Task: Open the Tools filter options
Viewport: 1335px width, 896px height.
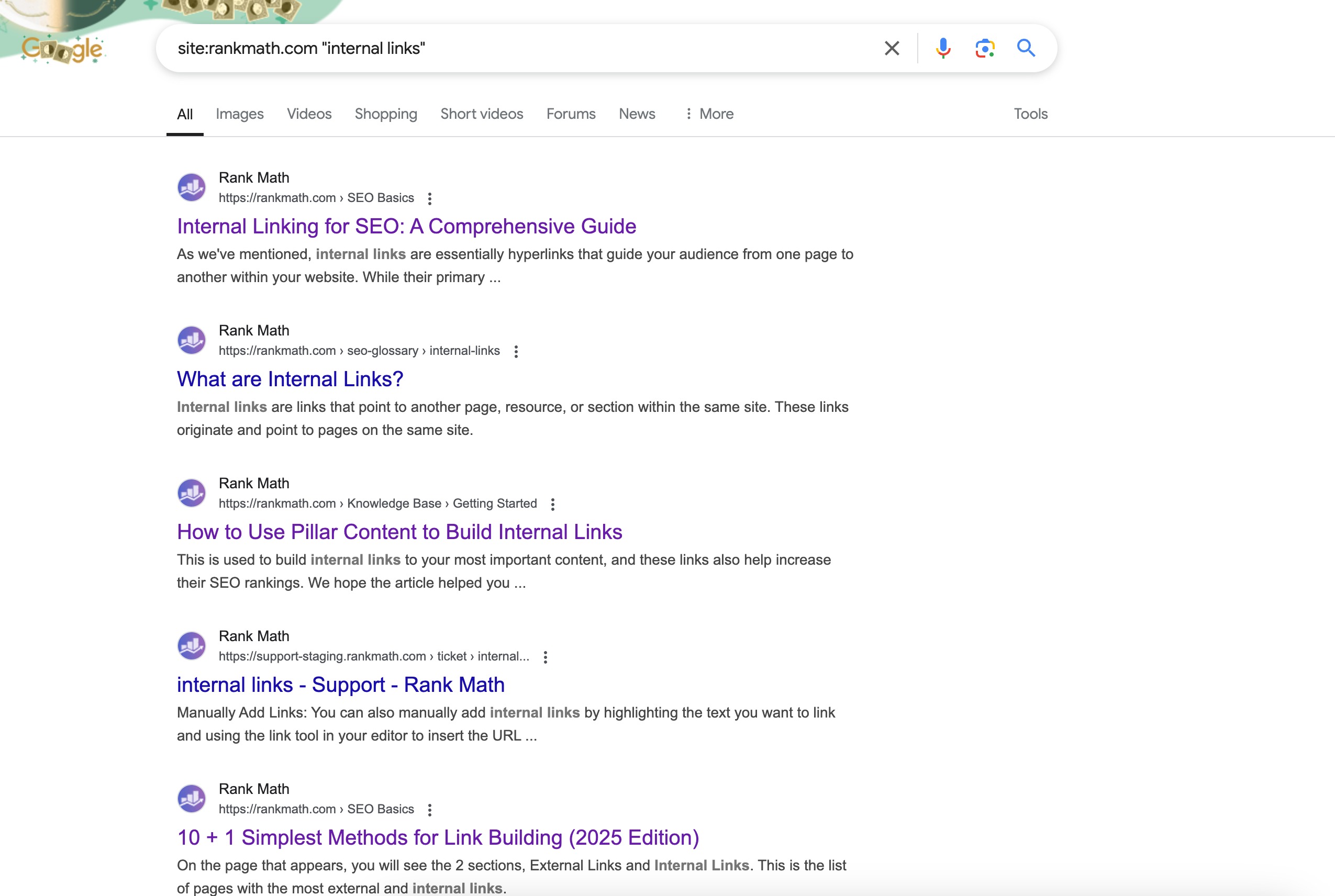Action: (x=1030, y=114)
